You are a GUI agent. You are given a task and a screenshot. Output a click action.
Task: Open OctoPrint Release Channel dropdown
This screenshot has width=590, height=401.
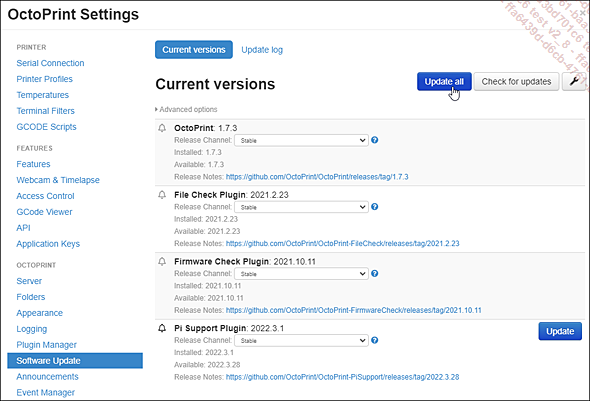point(301,140)
